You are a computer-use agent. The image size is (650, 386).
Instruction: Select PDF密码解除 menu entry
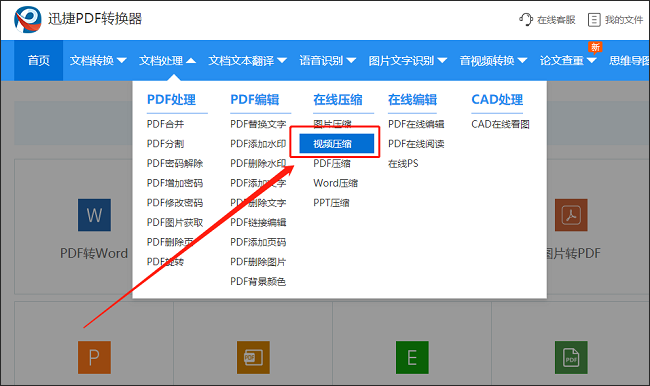tap(175, 163)
